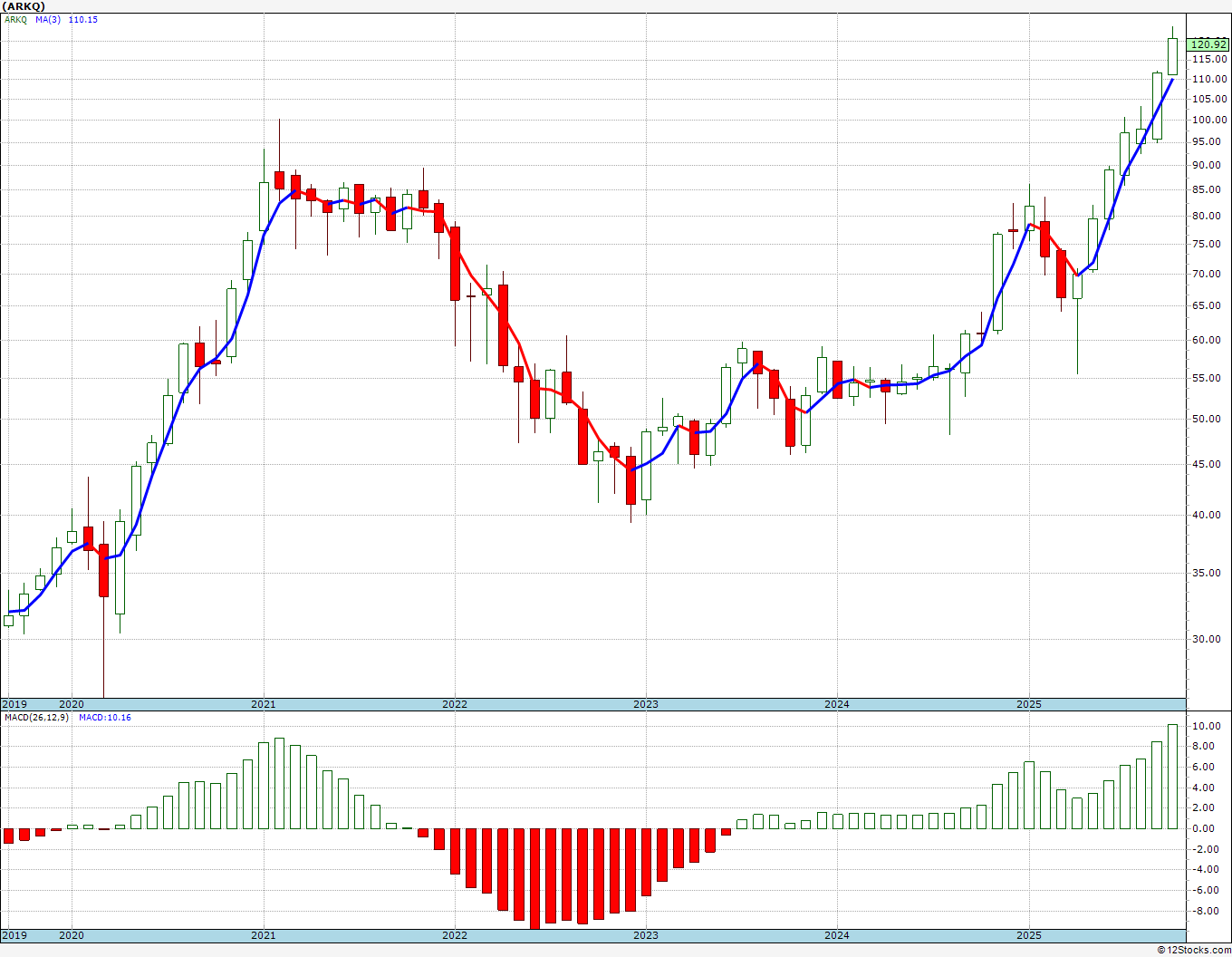
Task: Select 2023 on the price chart time axis
Action: (645, 704)
